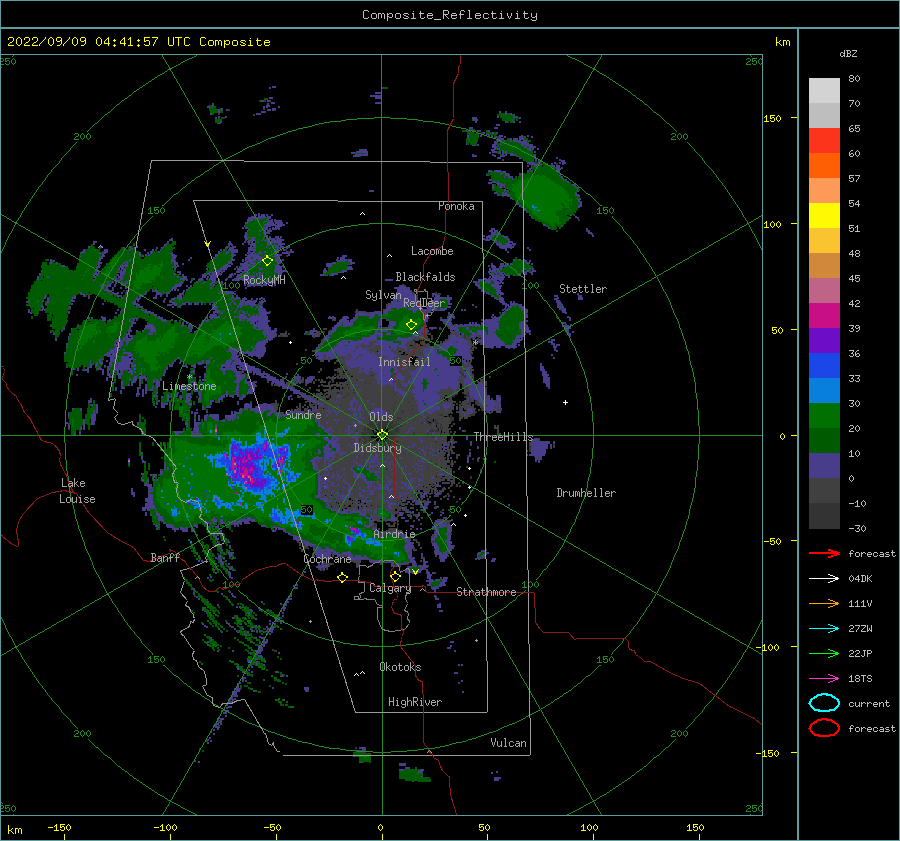Click the Lake Louise label
This screenshot has height=841, width=900.
click(x=77, y=491)
